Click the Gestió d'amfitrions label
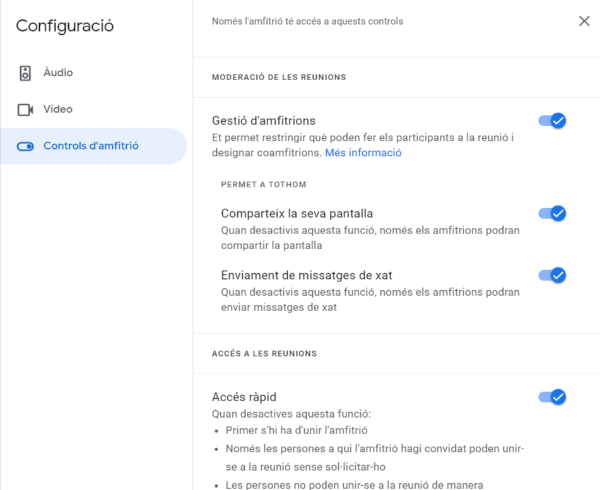Screen dimensions: 600x490 click(x=264, y=121)
